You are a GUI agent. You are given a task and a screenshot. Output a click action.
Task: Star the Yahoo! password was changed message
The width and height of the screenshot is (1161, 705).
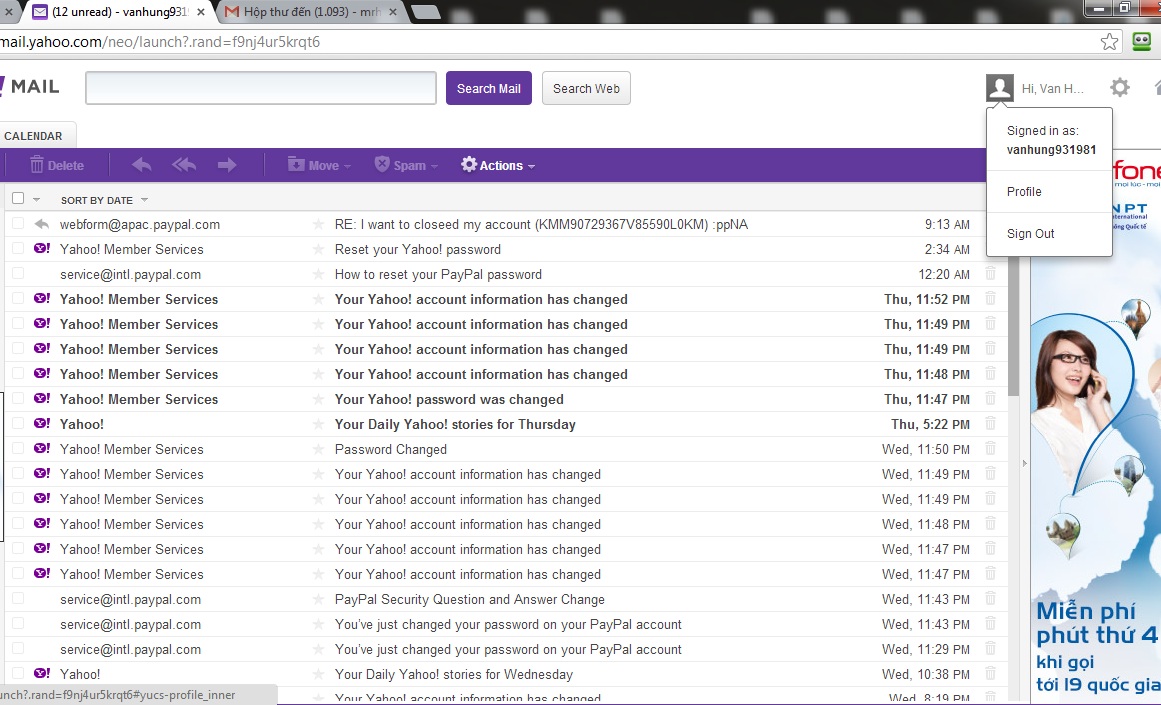(318, 399)
